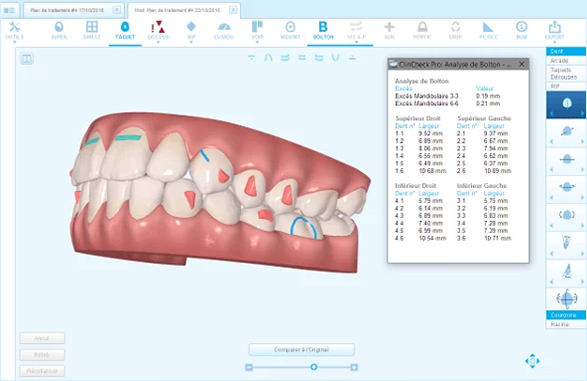Click the Inférieur Gauche heading
This screenshot has height=381, width=587.
tap(482, 186)
